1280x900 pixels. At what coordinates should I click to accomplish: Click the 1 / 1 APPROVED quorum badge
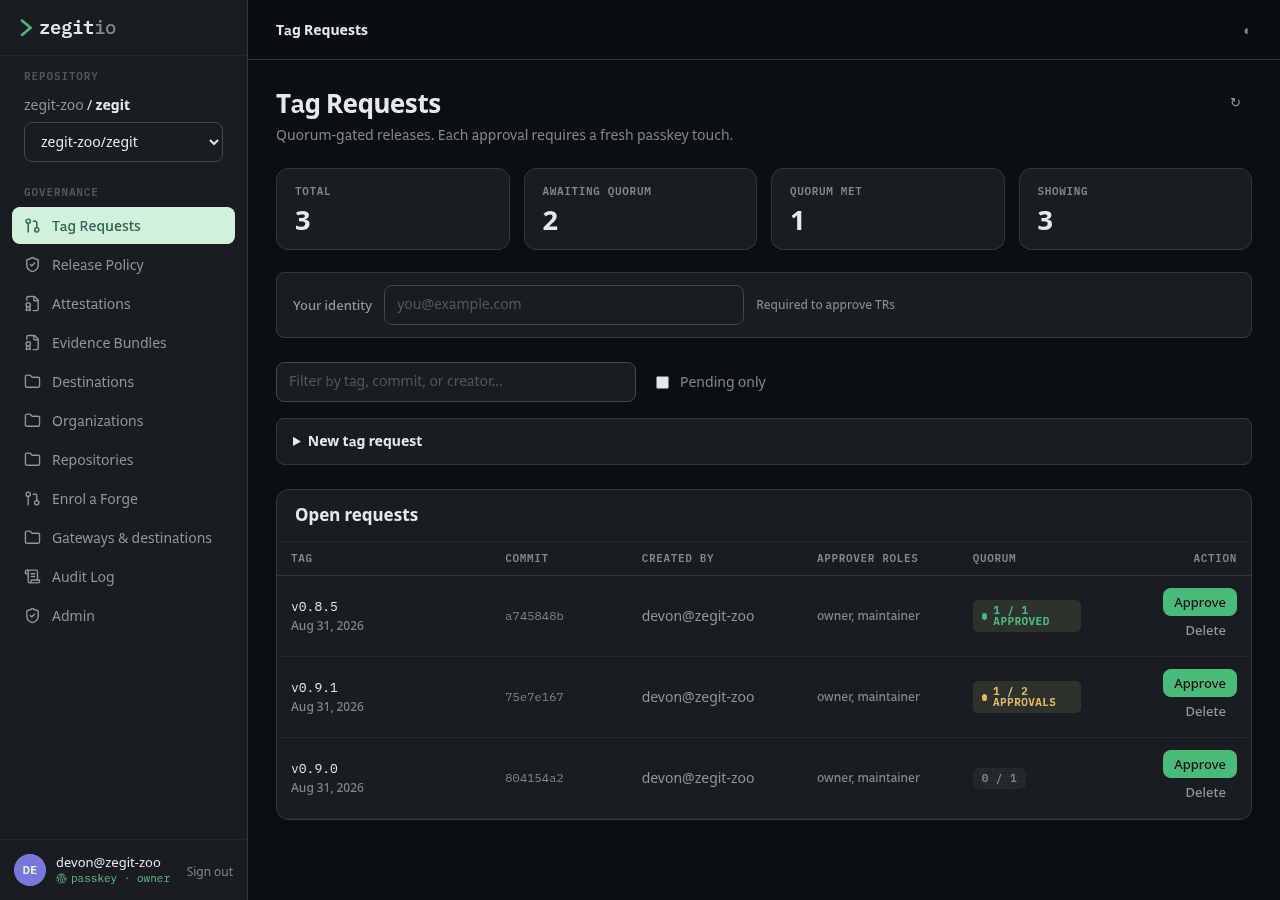click(1027, 616)
